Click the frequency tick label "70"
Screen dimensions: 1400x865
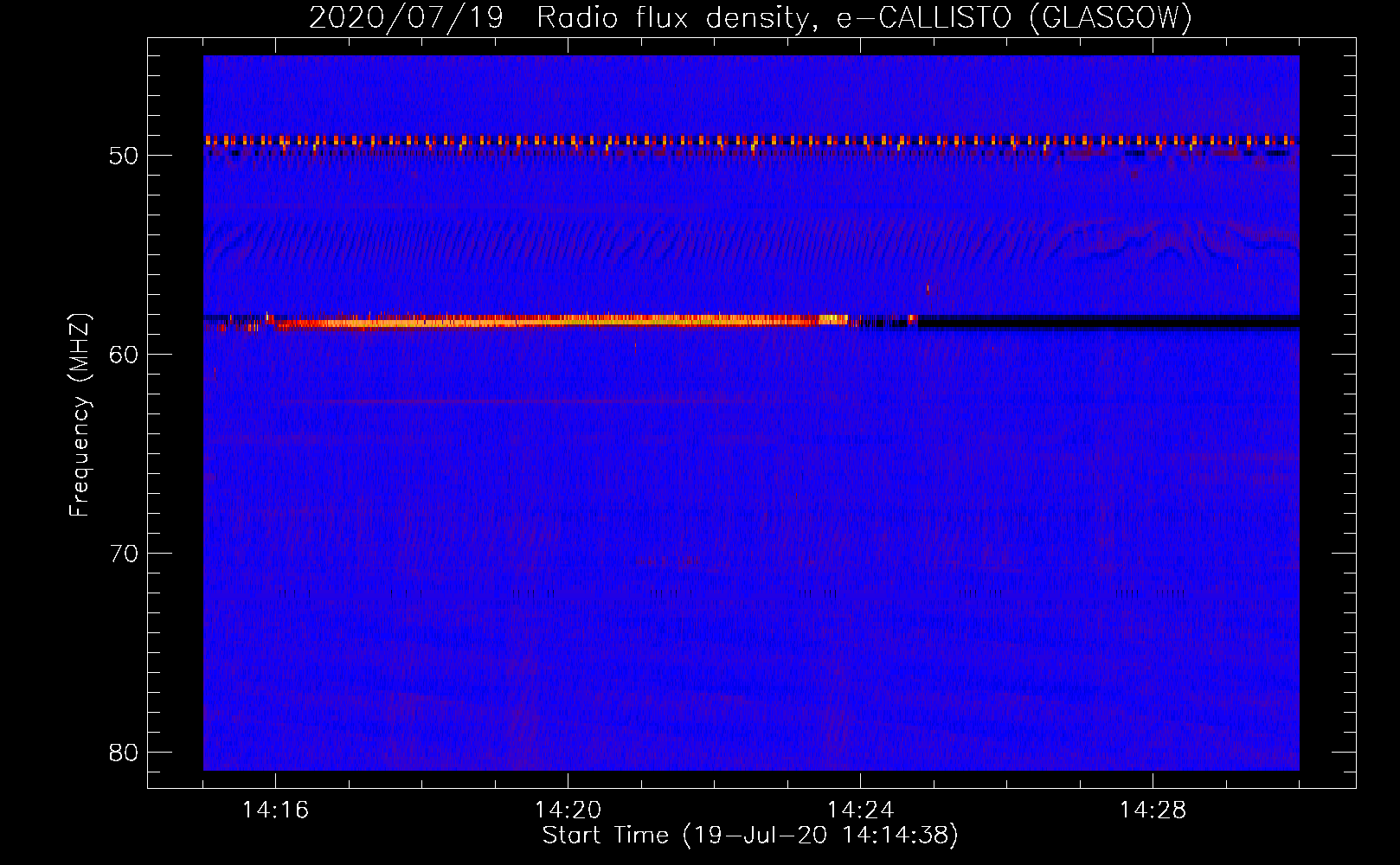(x=124, y=554)
